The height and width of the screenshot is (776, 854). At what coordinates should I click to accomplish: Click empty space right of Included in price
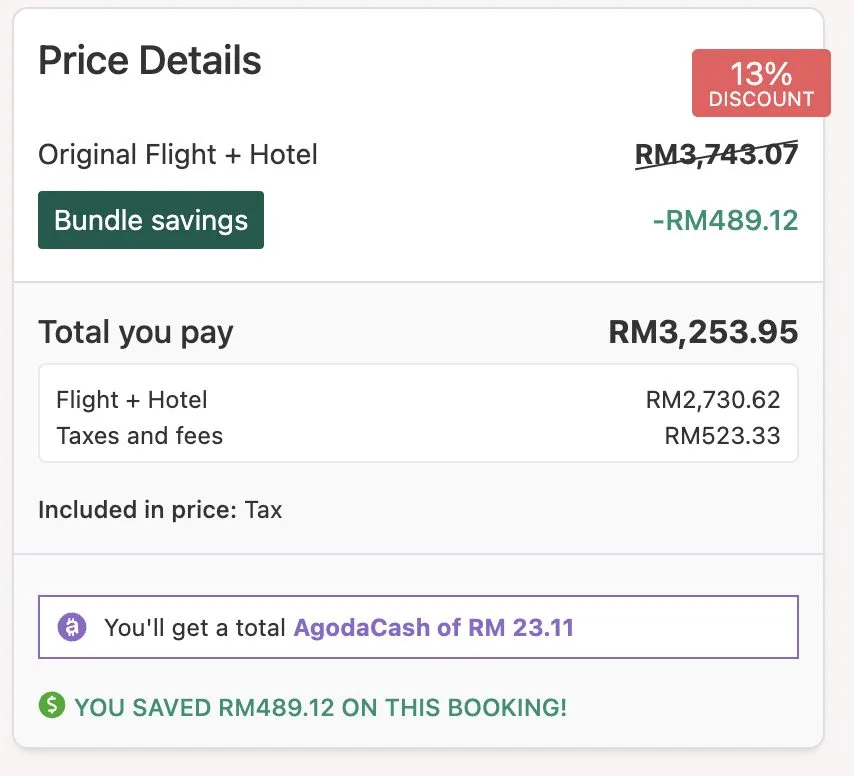[550, 510]
